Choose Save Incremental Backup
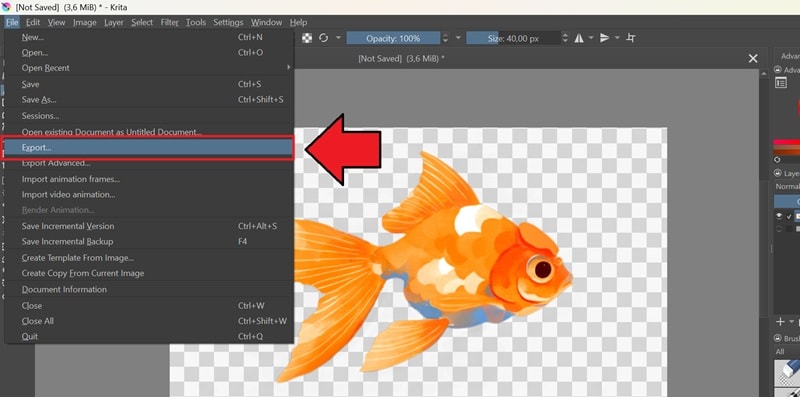 [x=149, y=241]
